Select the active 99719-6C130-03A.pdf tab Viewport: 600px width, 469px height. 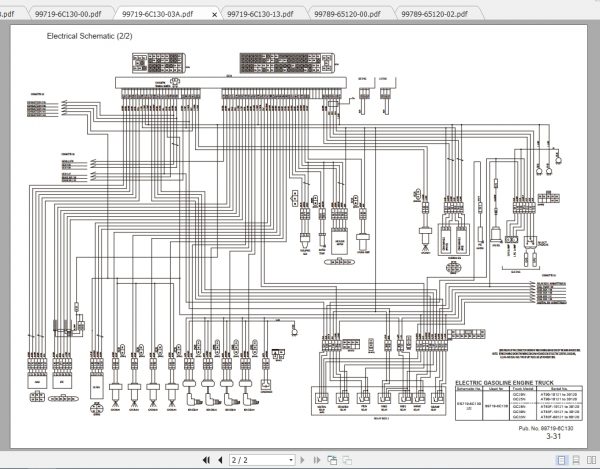click(158, 14)
